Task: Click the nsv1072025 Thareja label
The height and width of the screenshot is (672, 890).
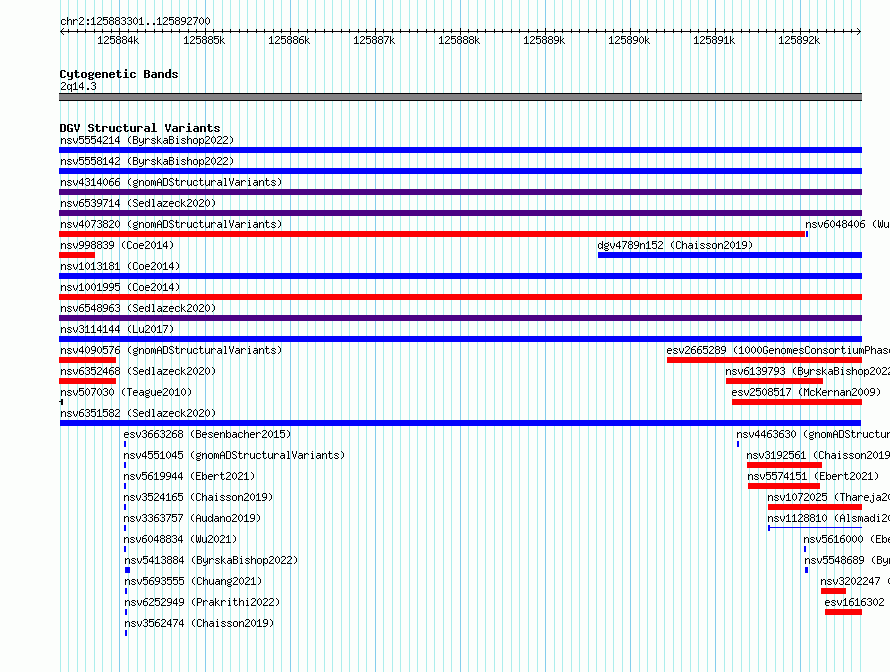Action: tap(828, 497)
